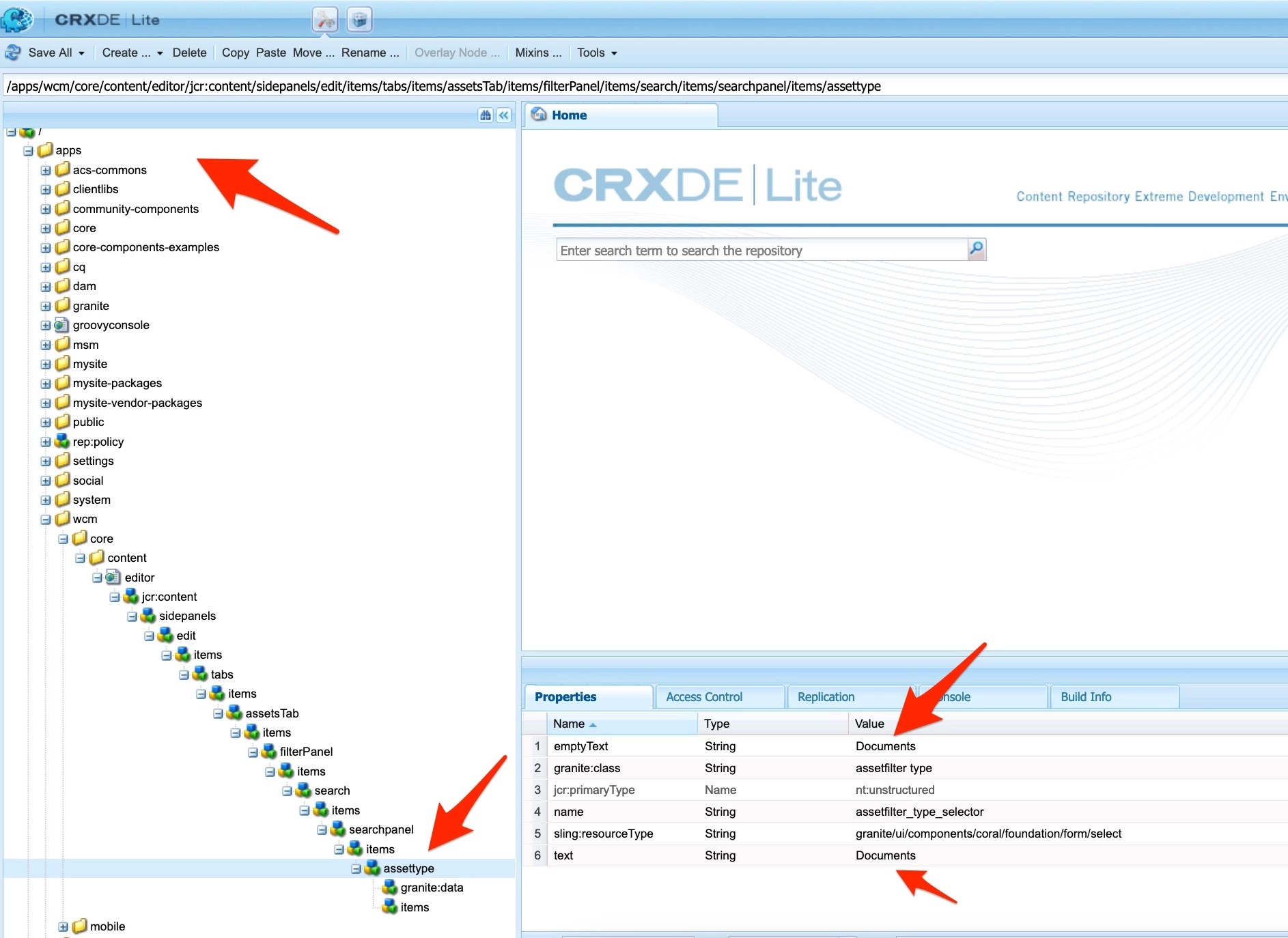Select the Home tab
This screenshot has width=1288, height=938.
pos(621,115)
